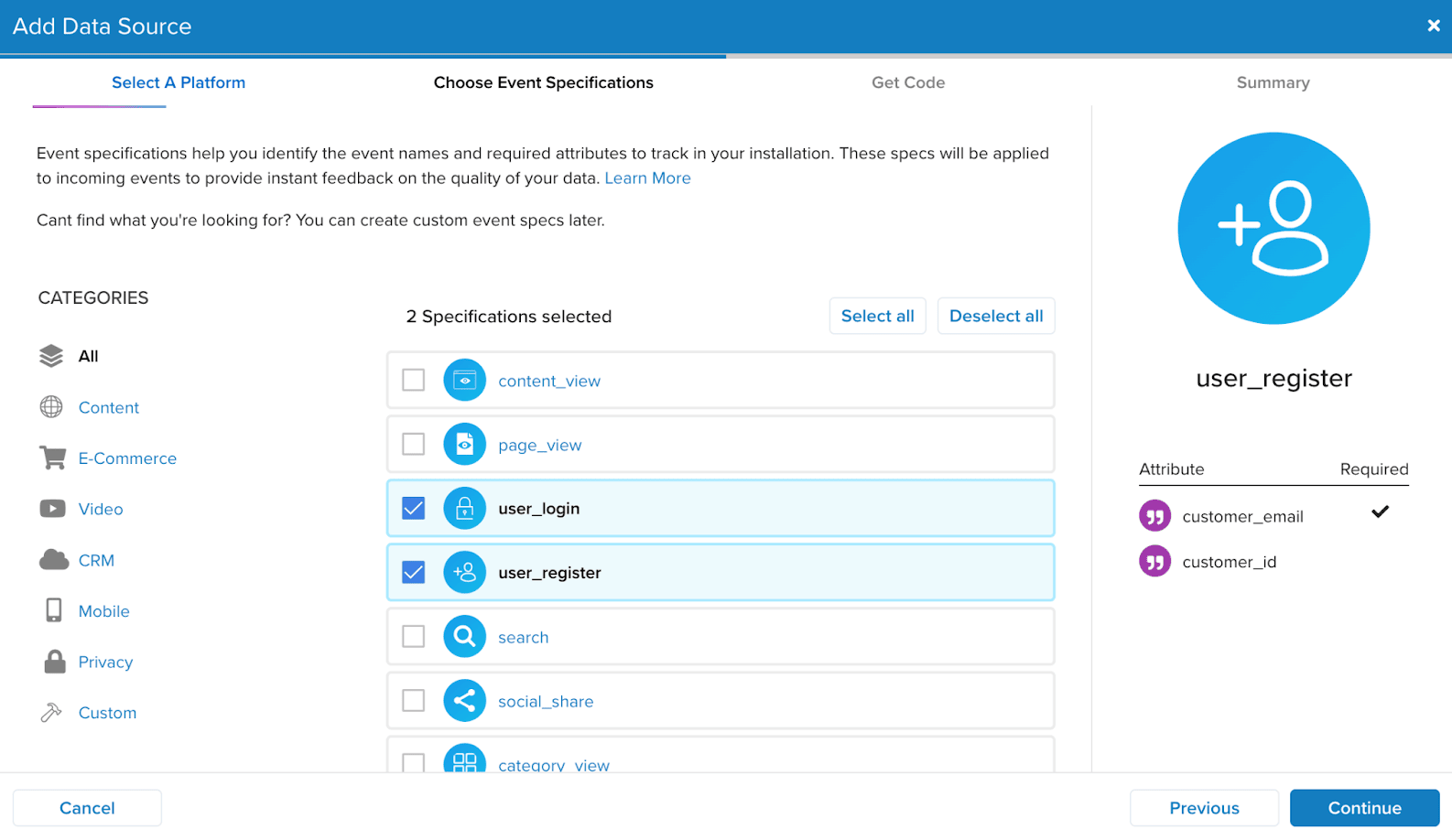Switch to Select A Platform tab
The height and width of the screenshot is (840, 1452).
(x=179, y=82)
